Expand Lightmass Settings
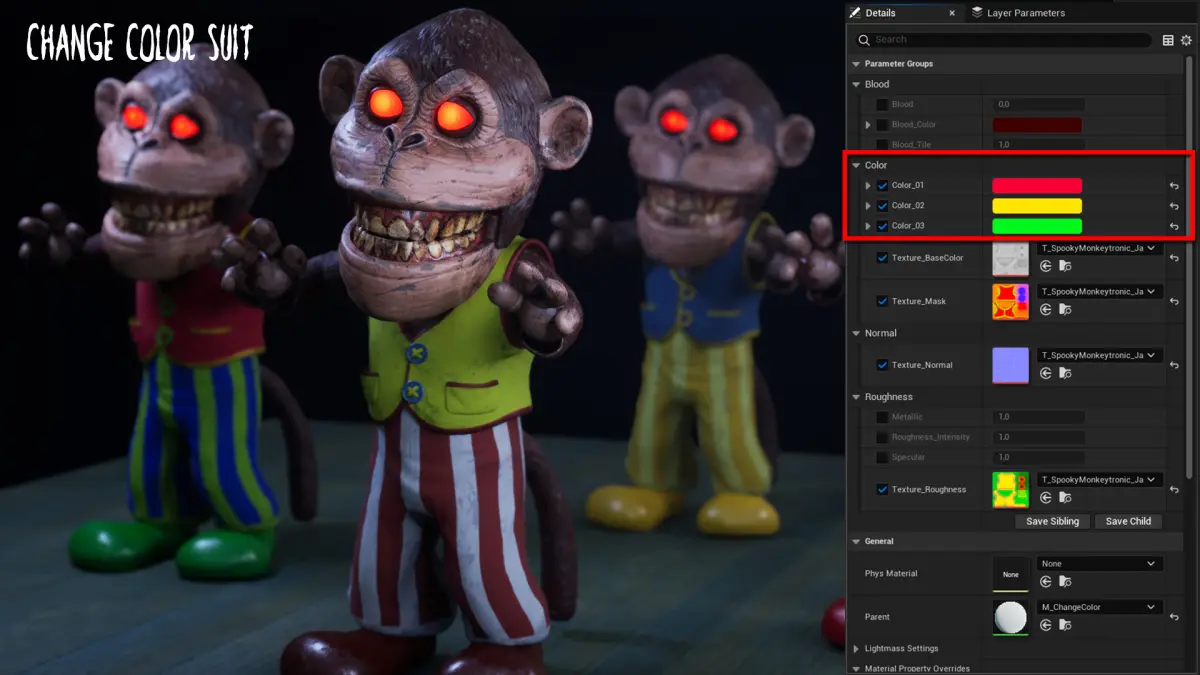This screenshot has height=675, width=1200. click(856, 649)
